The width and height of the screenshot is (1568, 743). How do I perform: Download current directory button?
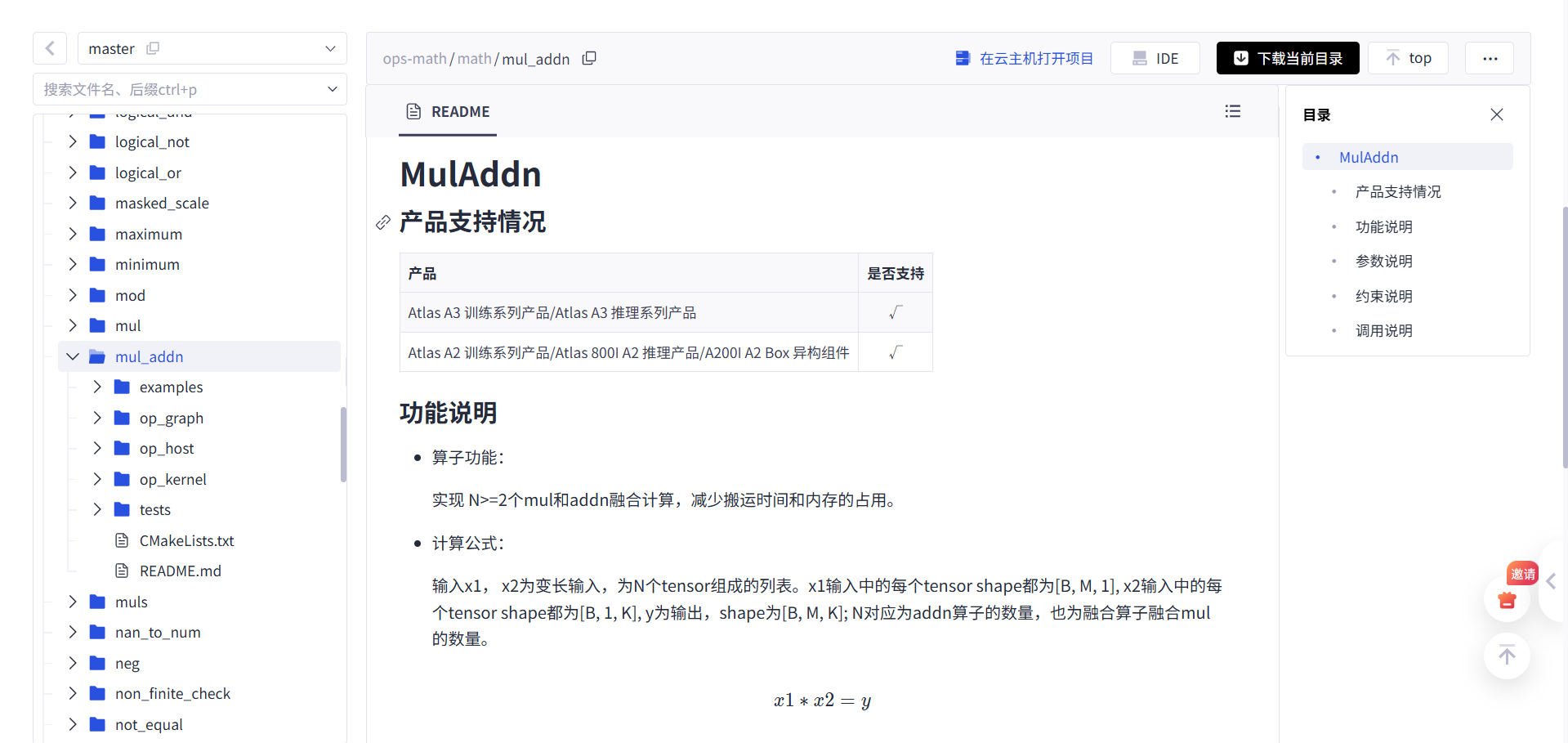coord(1288,58)
